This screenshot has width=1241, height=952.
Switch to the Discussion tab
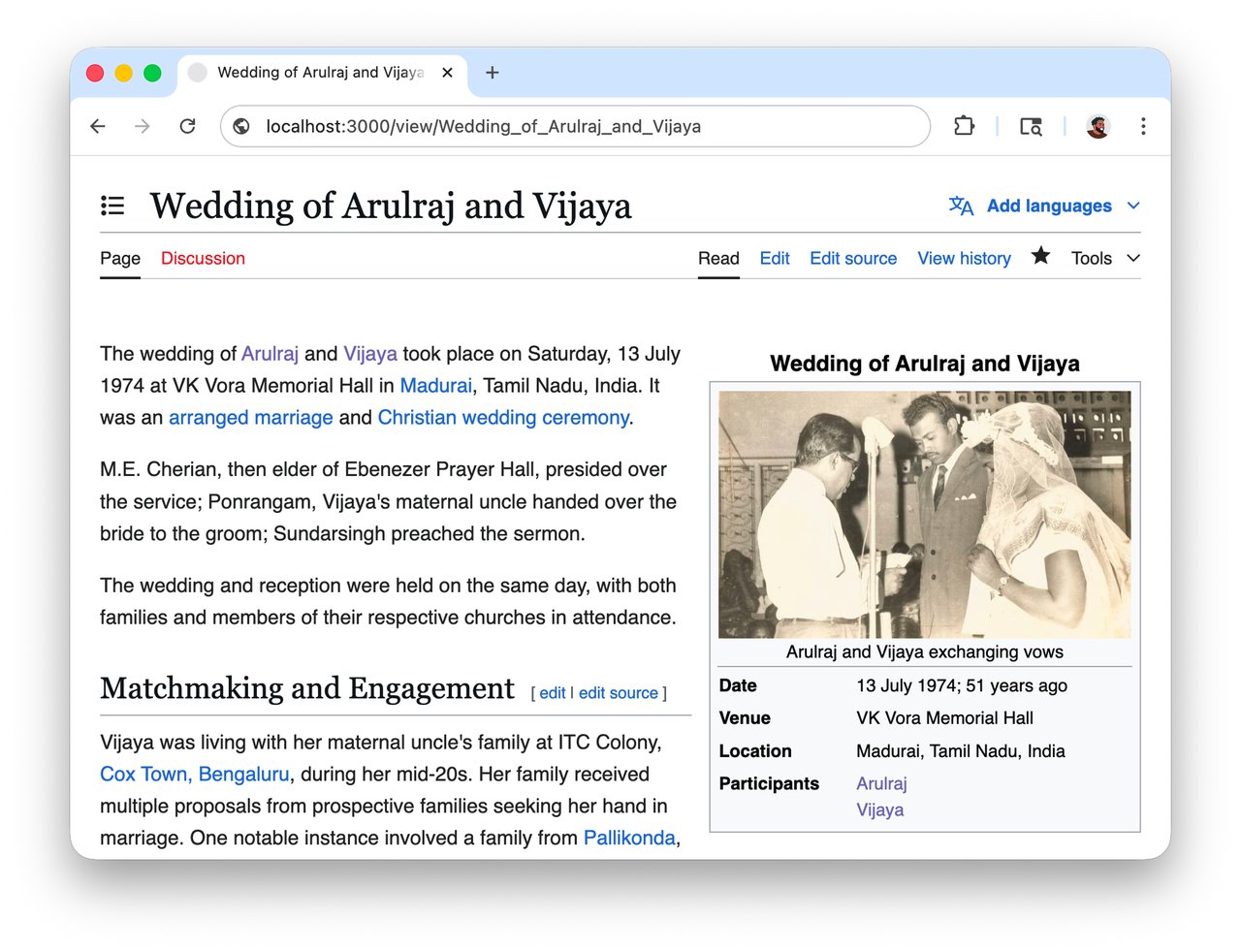click(203, 258)
